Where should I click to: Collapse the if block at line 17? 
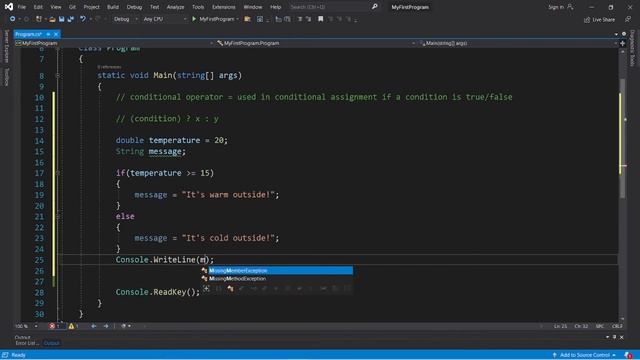(58, 173)
